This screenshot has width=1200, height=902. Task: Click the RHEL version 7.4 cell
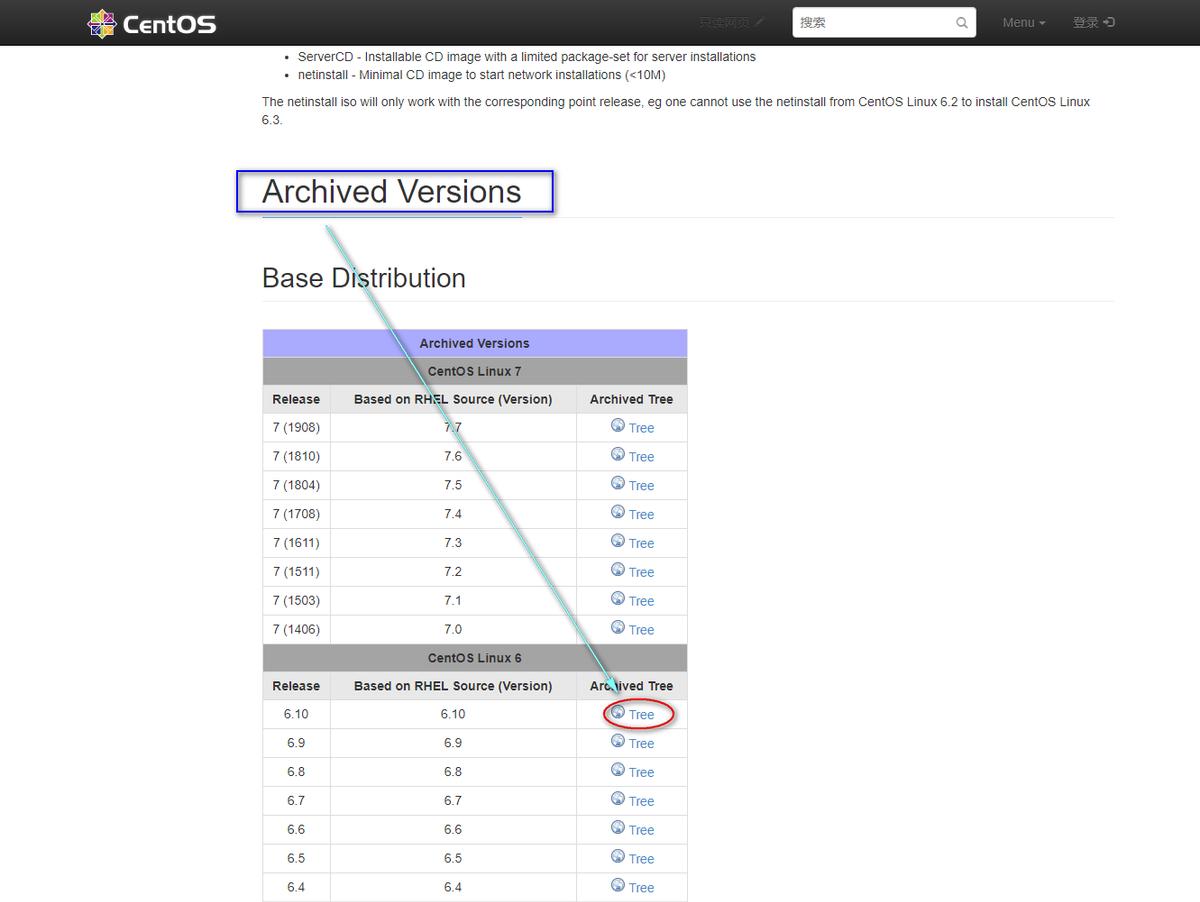[x=453, y=515]
